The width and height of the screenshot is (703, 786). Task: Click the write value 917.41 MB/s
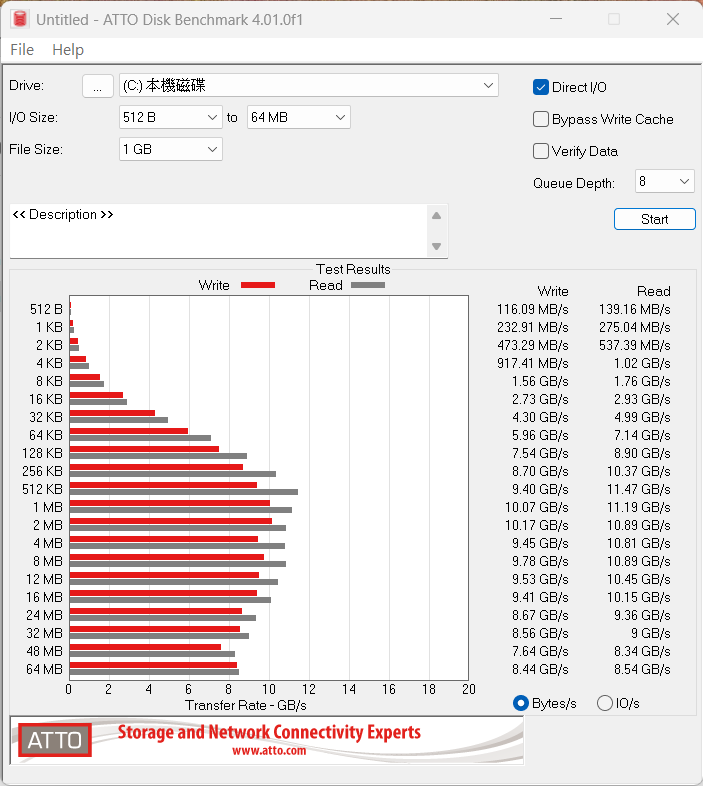click(x=533, y=363)
